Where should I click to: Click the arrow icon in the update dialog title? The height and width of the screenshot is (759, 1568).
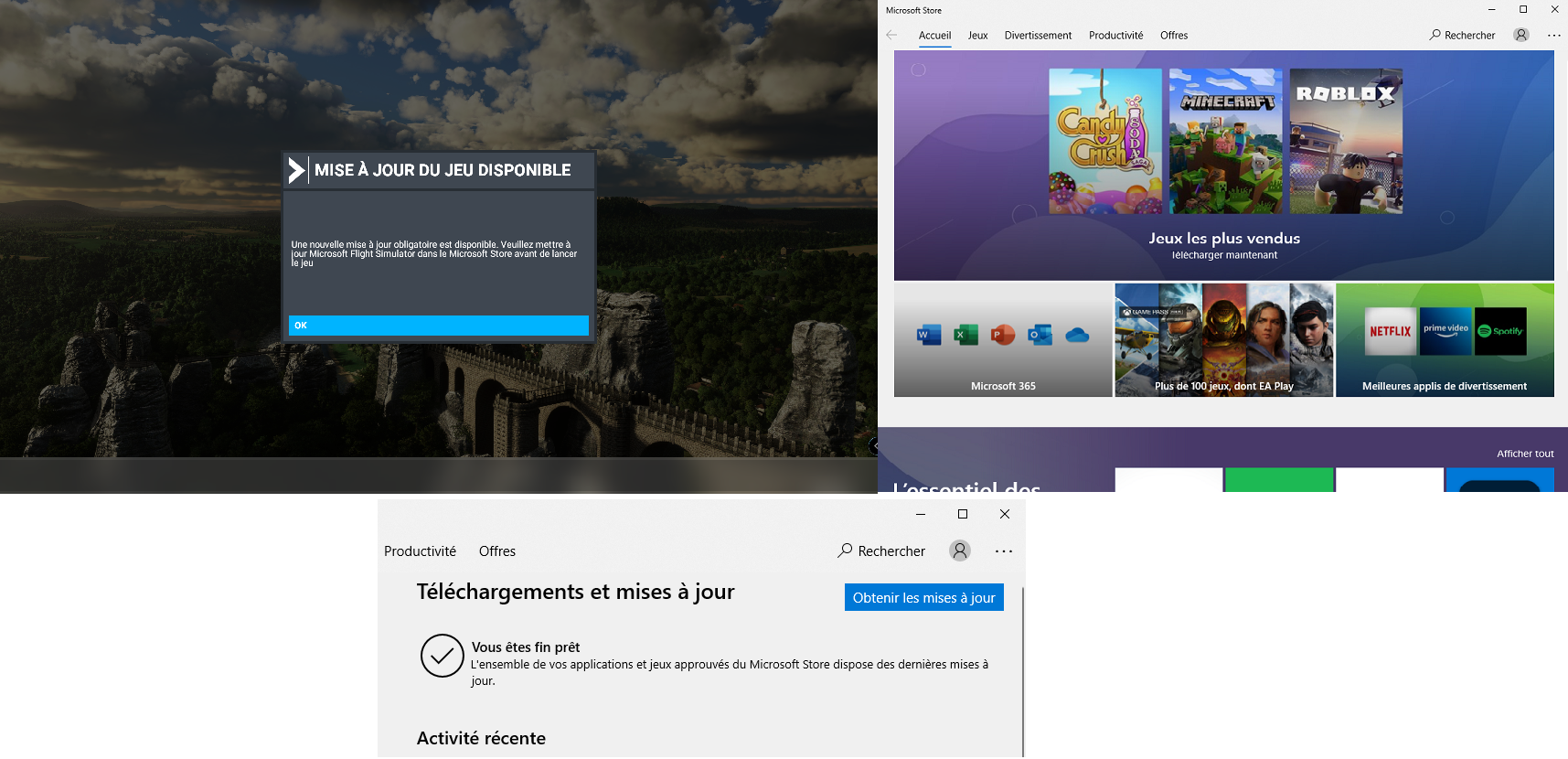pyautogui.click(x=296, y=171)
